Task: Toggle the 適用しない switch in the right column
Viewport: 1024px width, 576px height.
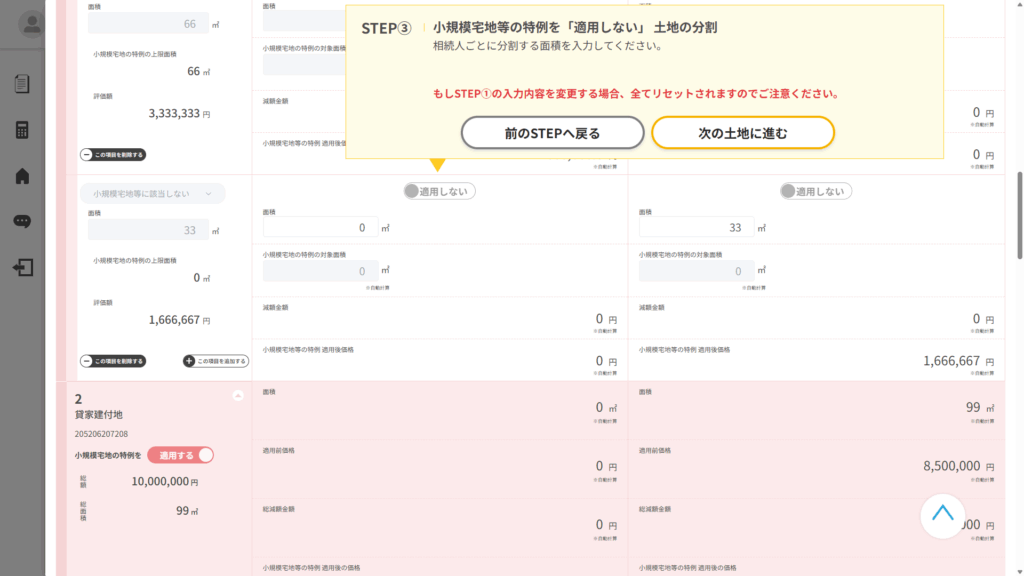Action: (x=816, y=191)
